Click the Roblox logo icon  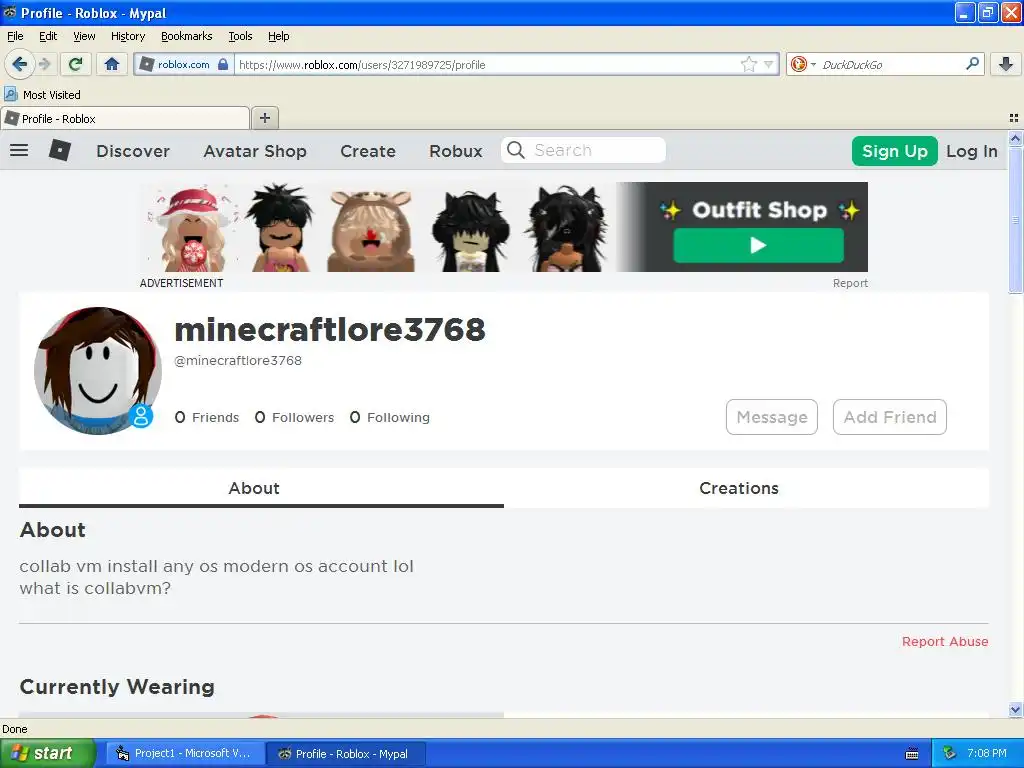[60, 150]
